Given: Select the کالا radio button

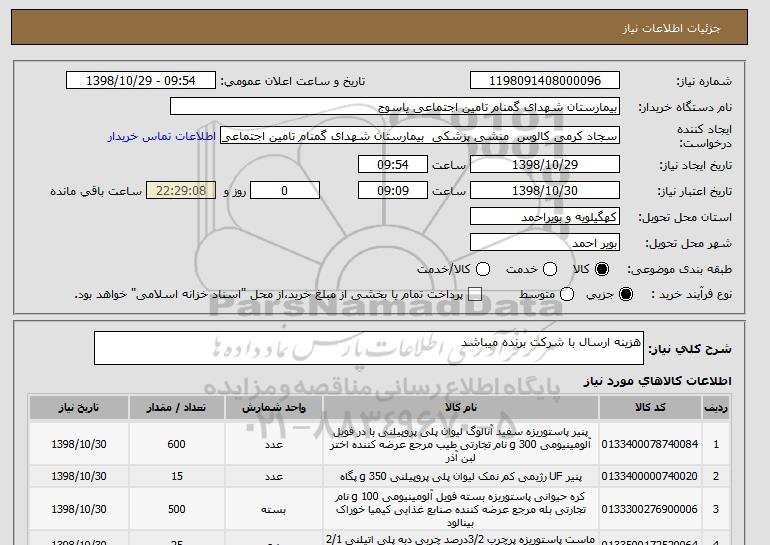Looking at the screenshot, I should 601,269.
